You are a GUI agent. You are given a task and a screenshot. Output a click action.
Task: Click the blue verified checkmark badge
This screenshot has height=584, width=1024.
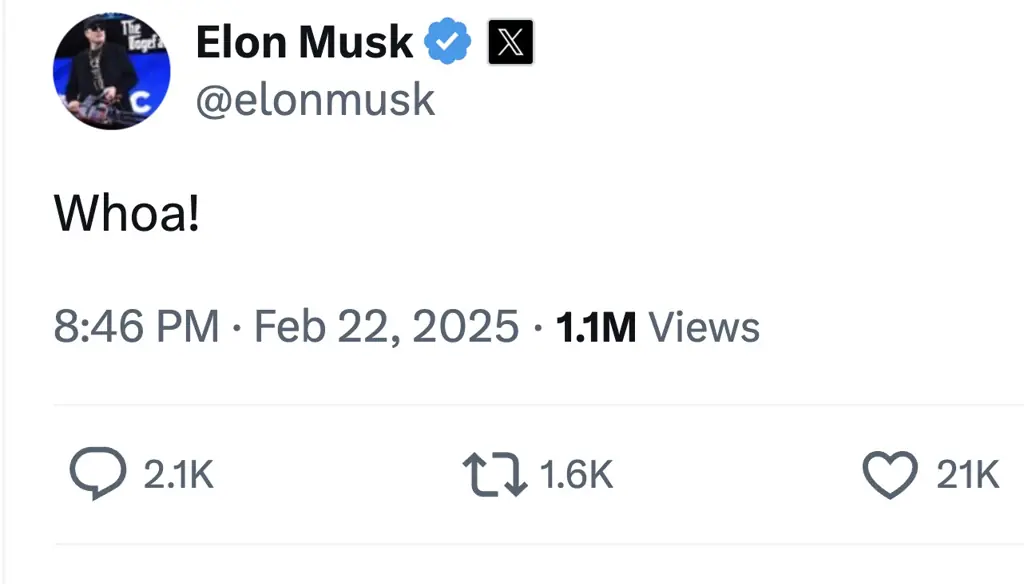pos(447,41)
